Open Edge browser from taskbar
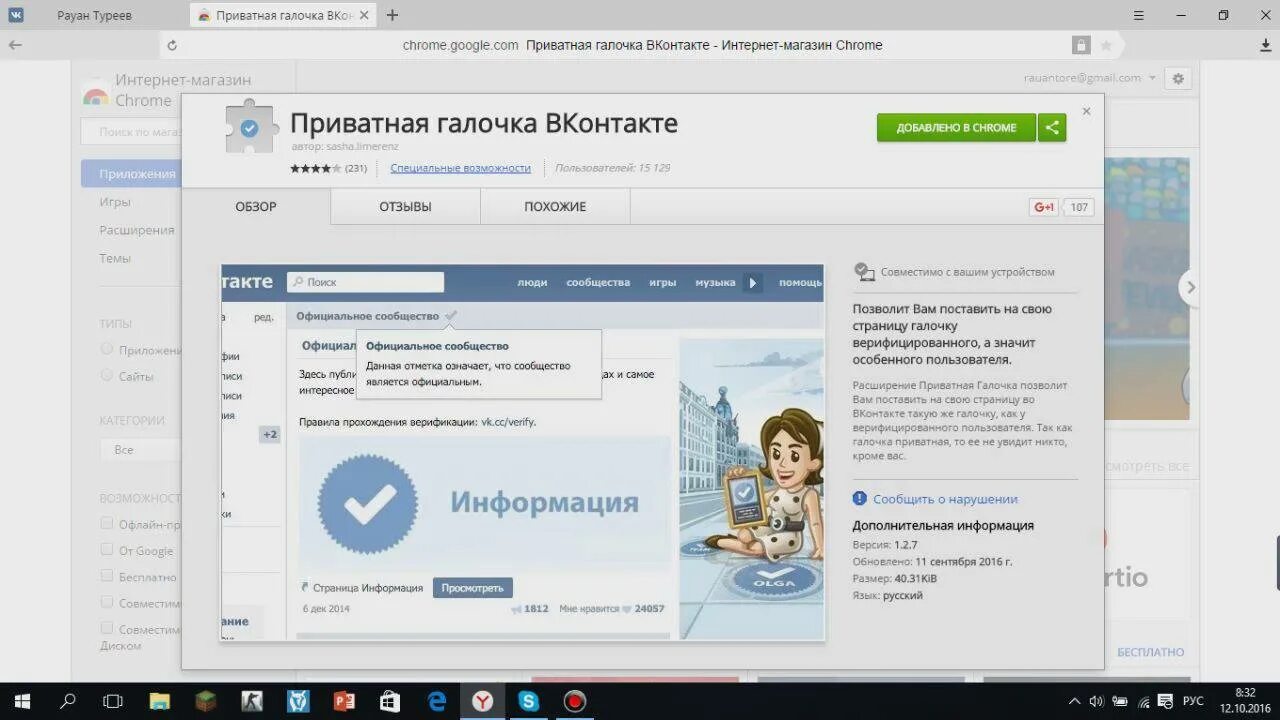 pyautogui.click(x=437, y=701)
